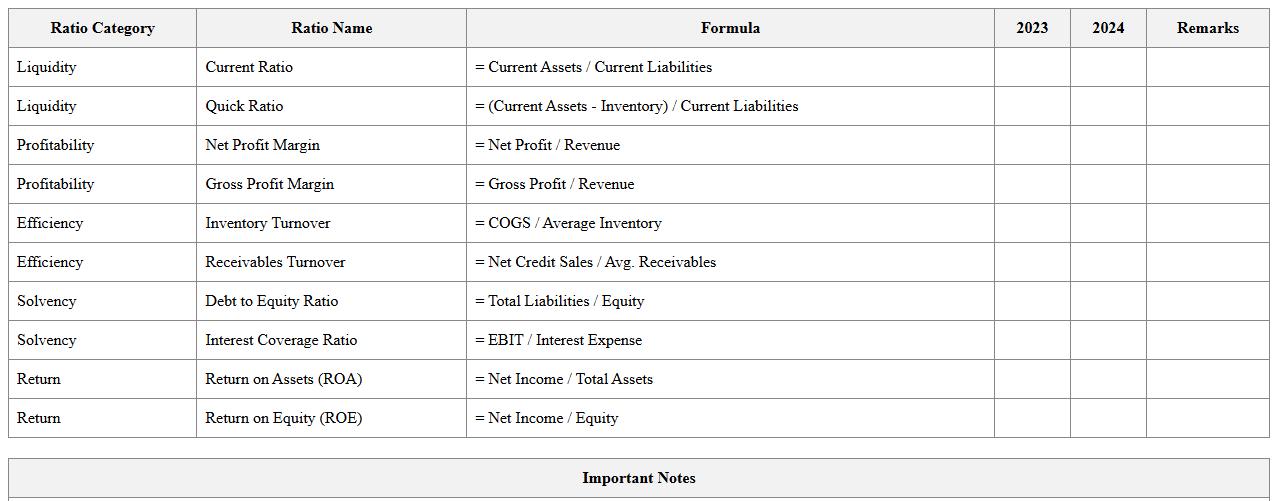The image size is (1278, 501).
Task: Click the Quick Ratio name cell
Action: pyautogui.click(x=331, y=106)
